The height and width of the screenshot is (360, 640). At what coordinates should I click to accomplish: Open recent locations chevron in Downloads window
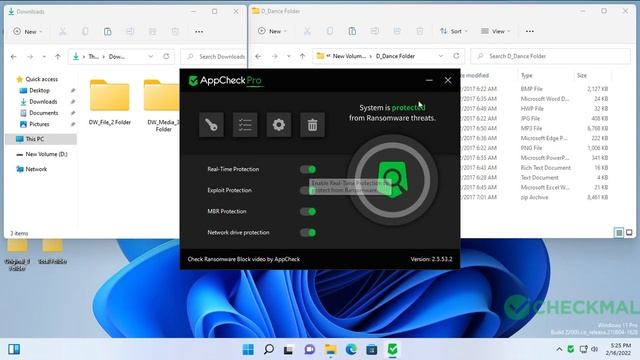pyautogui.click(x=44, y=57)
